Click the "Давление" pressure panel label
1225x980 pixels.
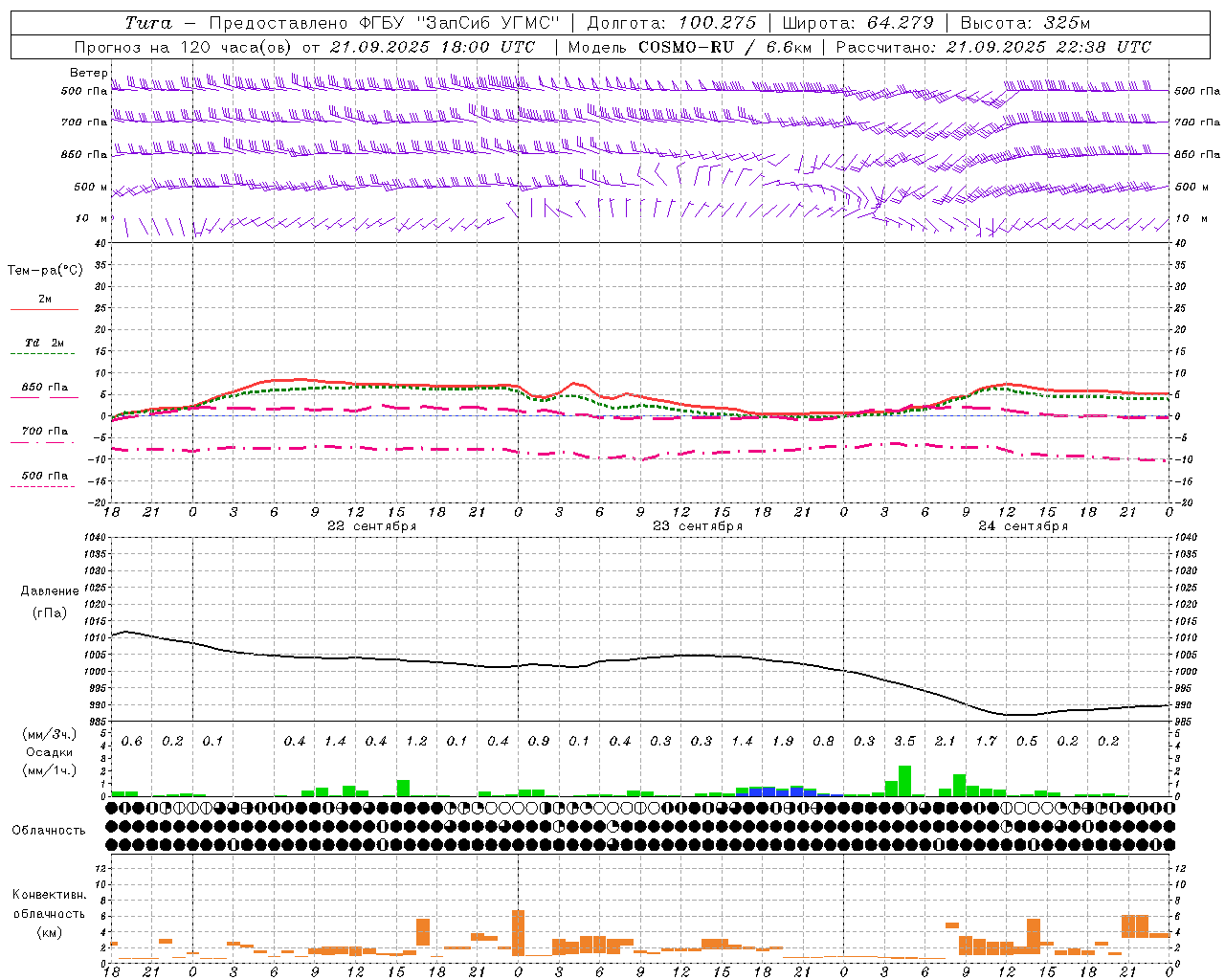coord(50,591)
